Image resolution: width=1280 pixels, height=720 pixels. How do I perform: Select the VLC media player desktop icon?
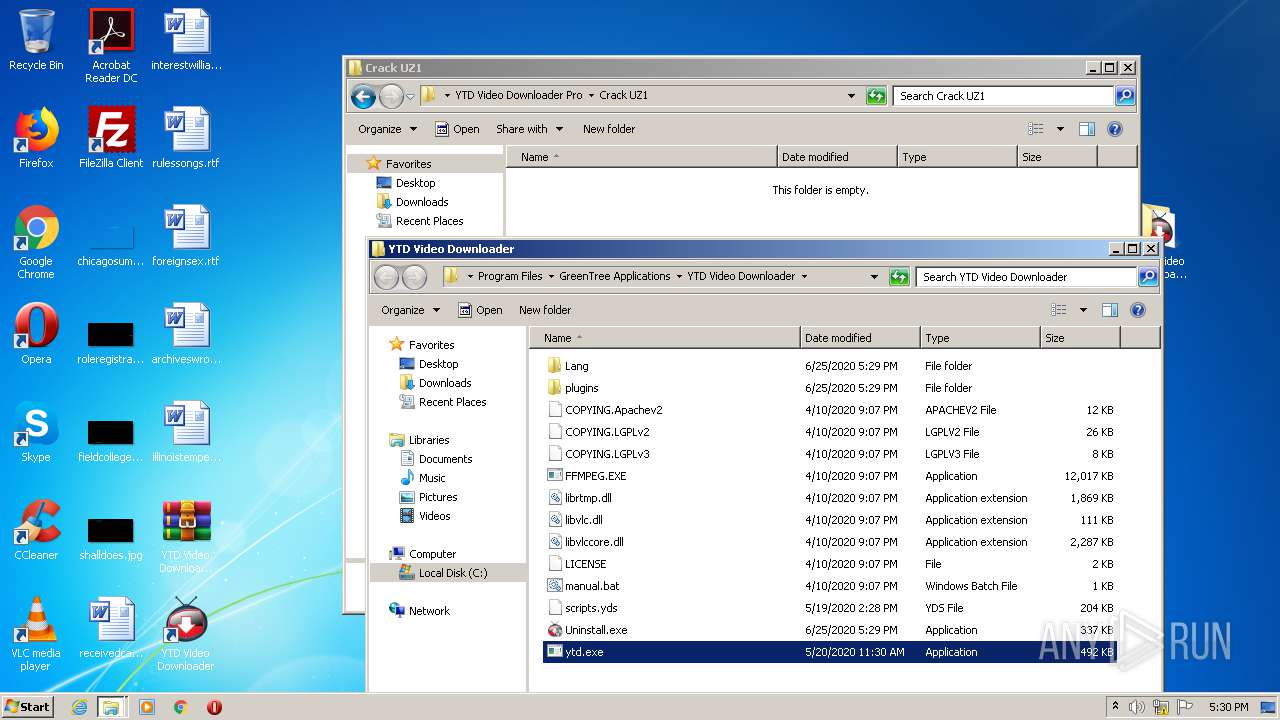36,634
